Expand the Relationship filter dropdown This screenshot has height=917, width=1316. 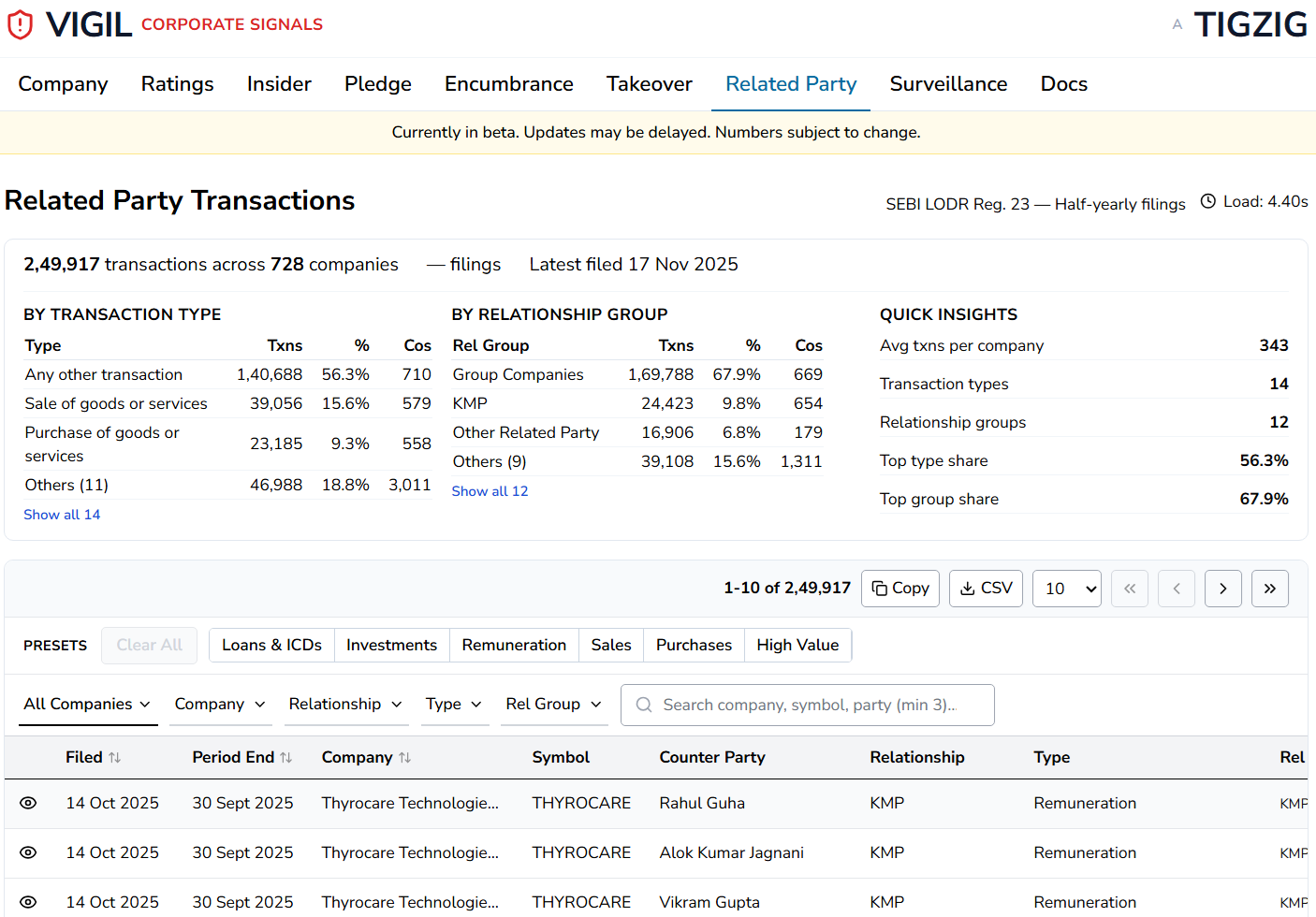pyautogui.click(x=345, y=705)
